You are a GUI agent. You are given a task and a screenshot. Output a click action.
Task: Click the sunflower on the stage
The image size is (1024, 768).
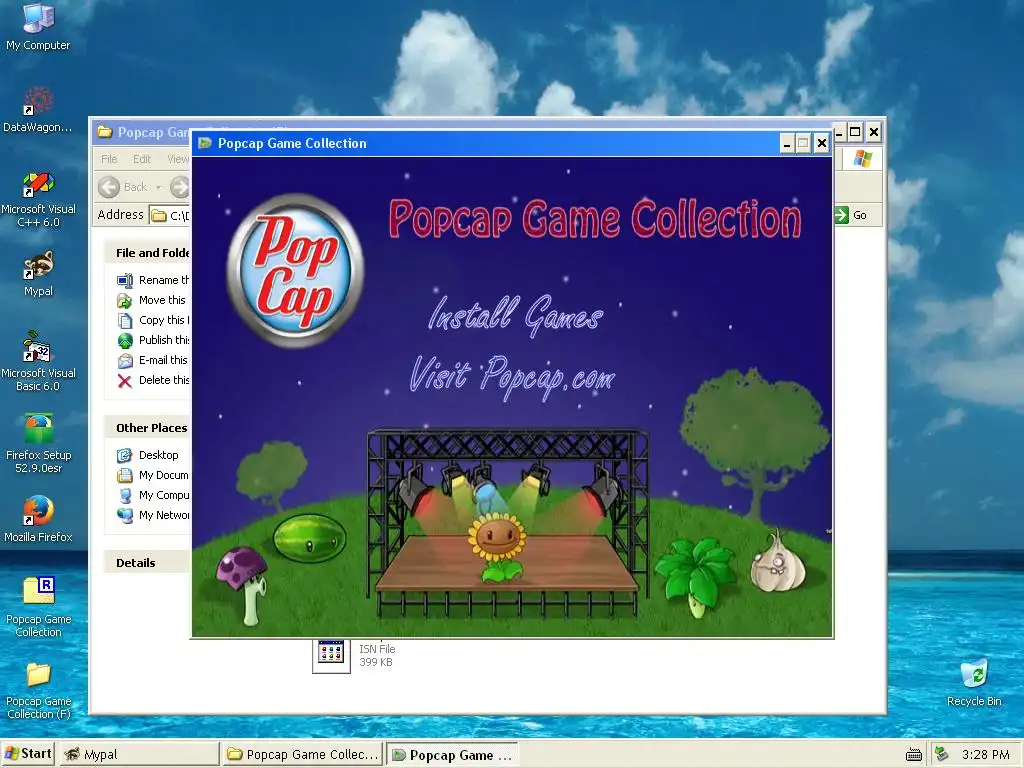pos(497,547)
